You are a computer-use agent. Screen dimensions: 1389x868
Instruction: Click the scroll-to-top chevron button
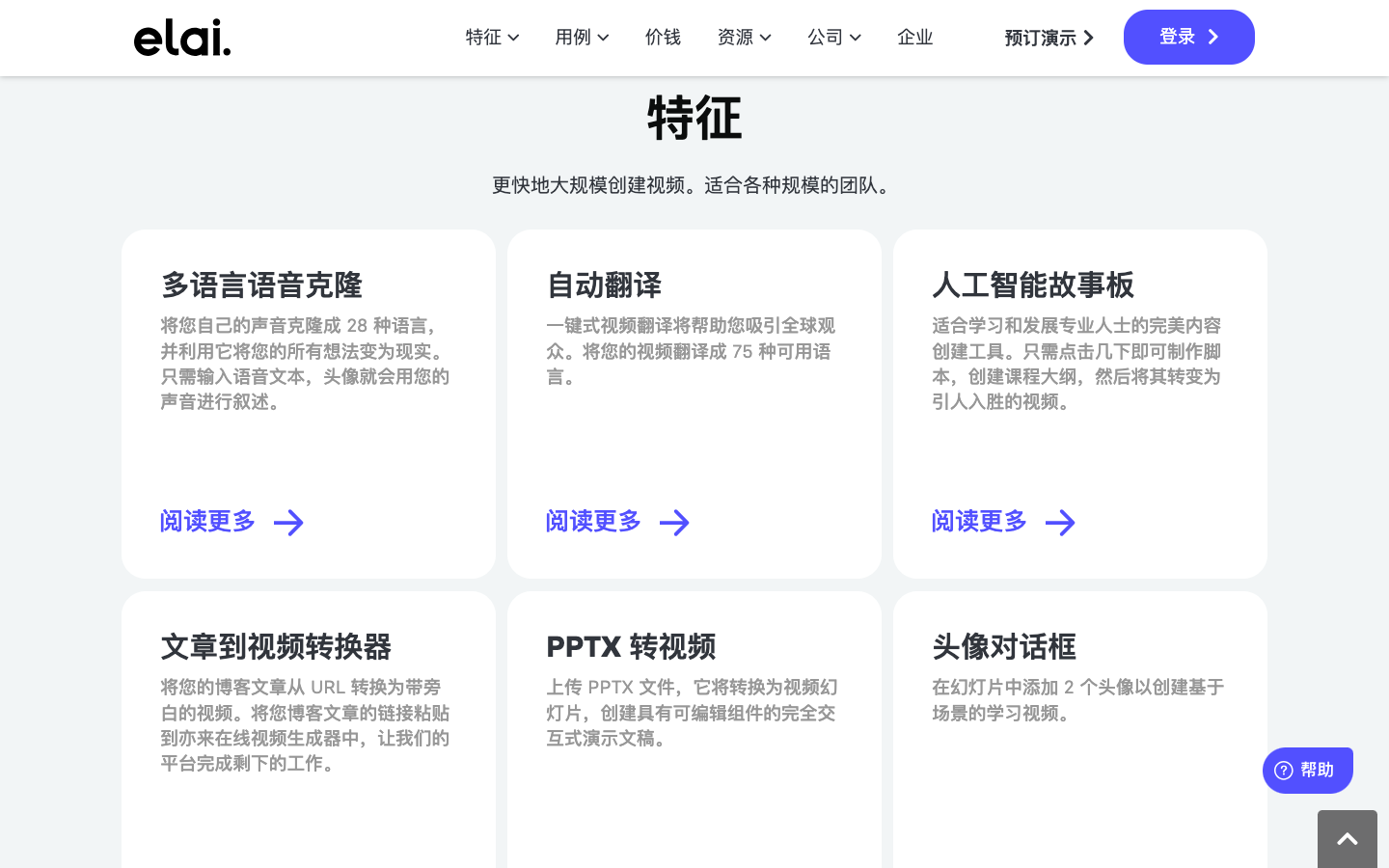point(1347,839)
